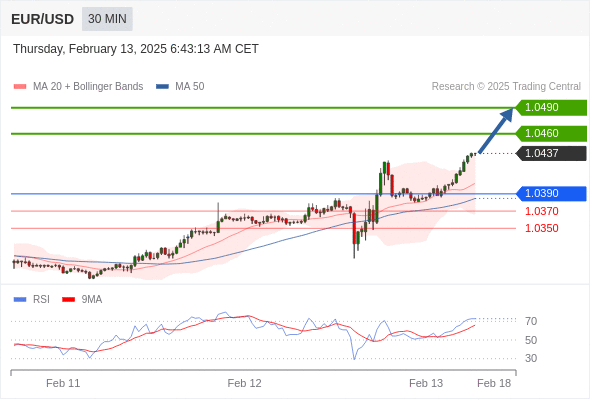This screenshot has width=590, height=400.
Task: Click the 1.0460 resistance price tag
Action: pyautogui.click(x=551, y=134)
